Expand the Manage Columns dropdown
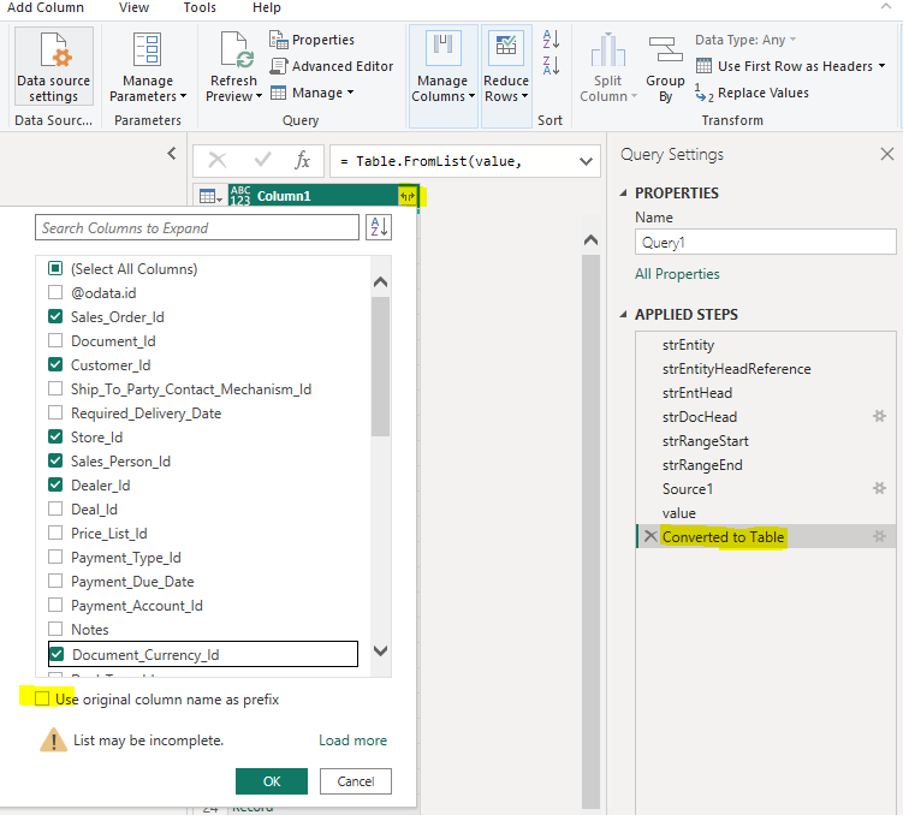The image size is (904, 816). point(443,96)
